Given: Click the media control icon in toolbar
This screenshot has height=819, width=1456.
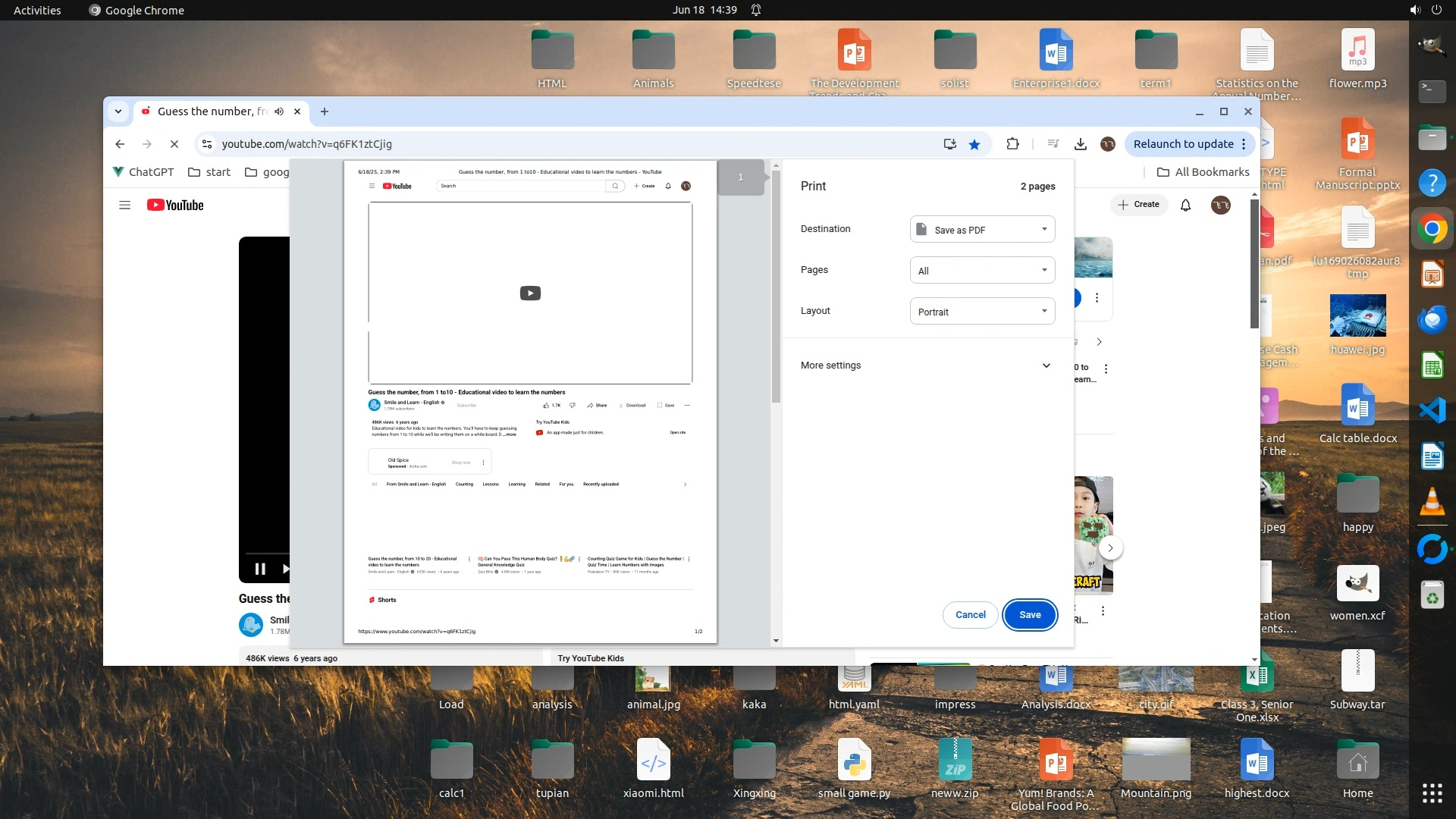Looking at the screenshot, I should coord(1053,144).
